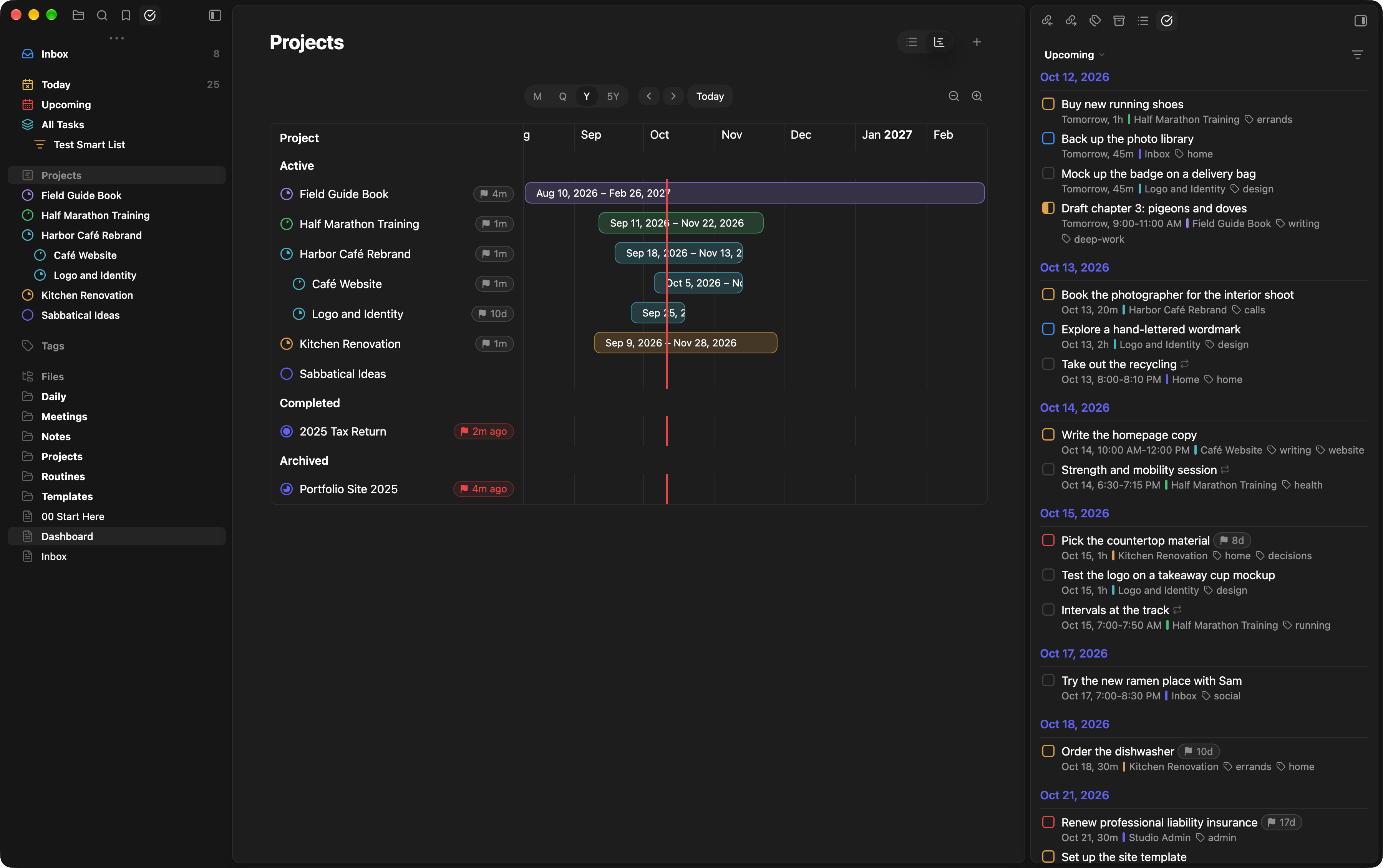Select the Y year timeline scale

coord(587,96)
